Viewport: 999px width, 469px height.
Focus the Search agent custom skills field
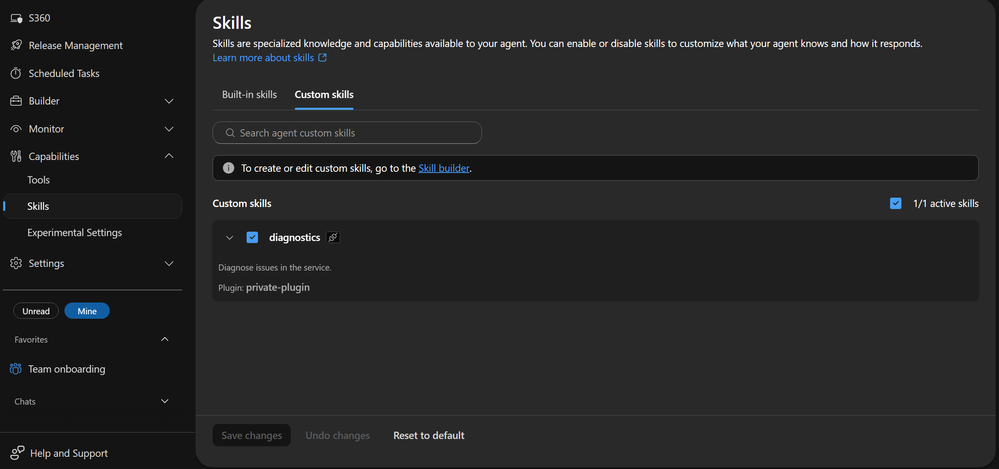347,133
